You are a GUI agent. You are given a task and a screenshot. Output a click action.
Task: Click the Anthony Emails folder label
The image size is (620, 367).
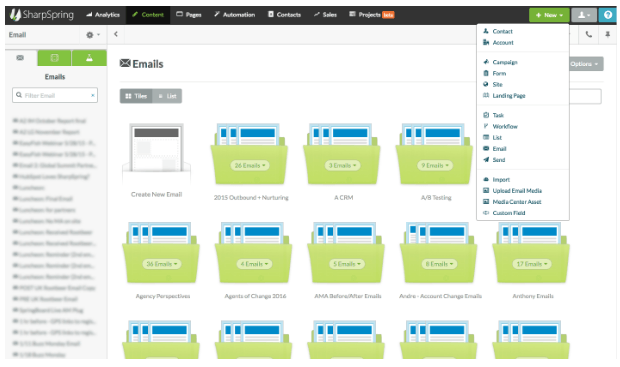(x=533, y=296)
